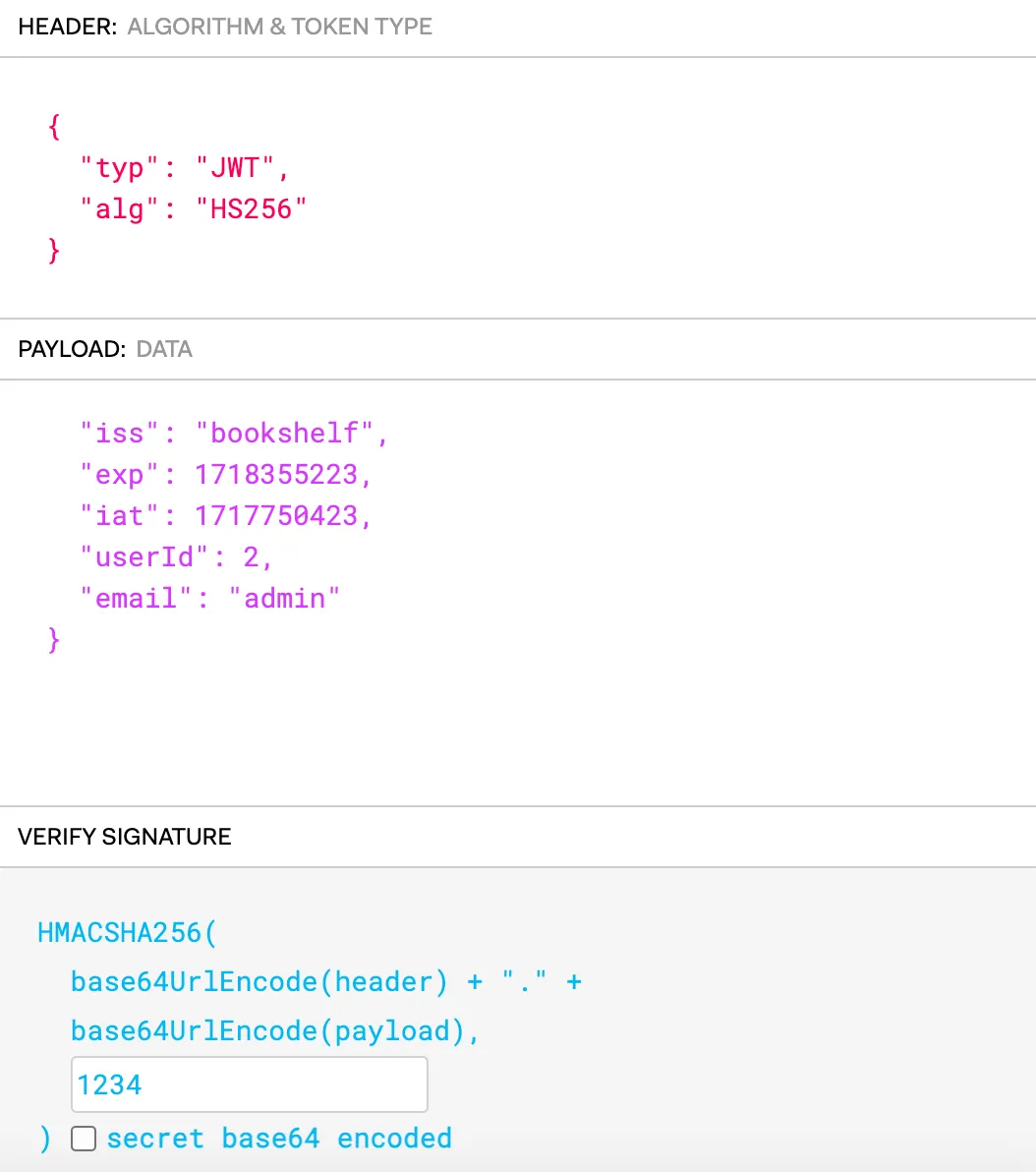This screenshot has width=1036, height=1172.
Task: Click the "alg": "HS256" header line
Action: coord(194,208)
